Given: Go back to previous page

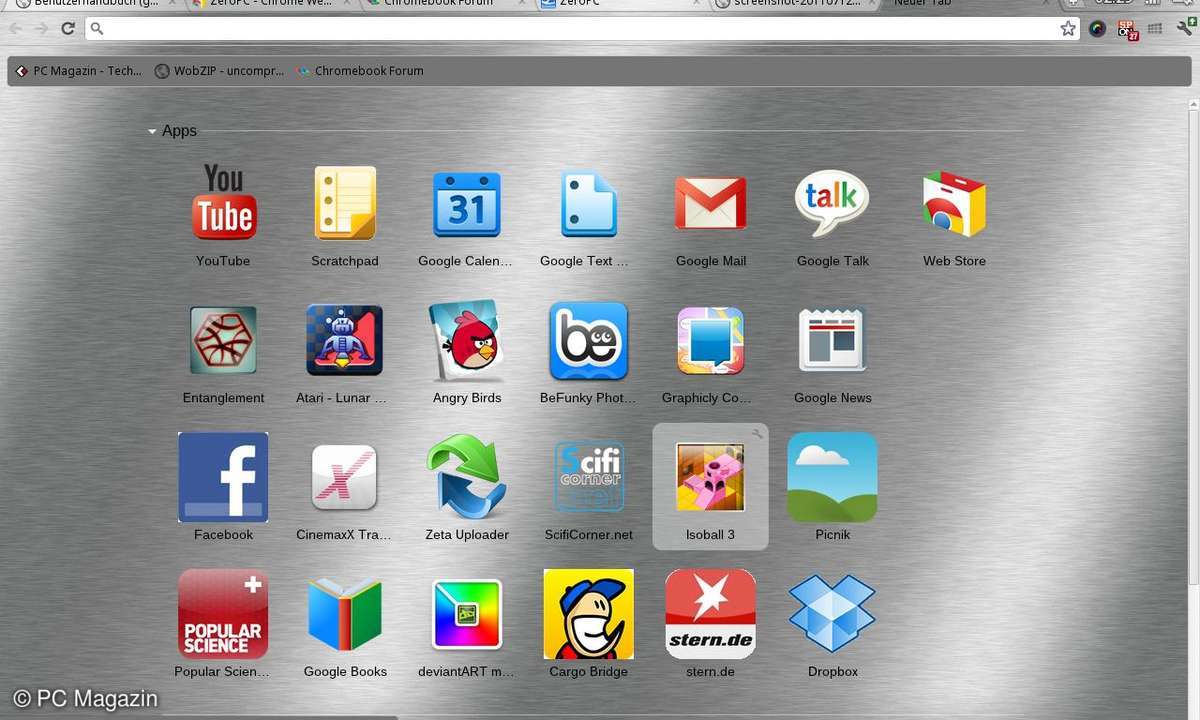Looking at the screenshot, I should click(x=16, y=29).
